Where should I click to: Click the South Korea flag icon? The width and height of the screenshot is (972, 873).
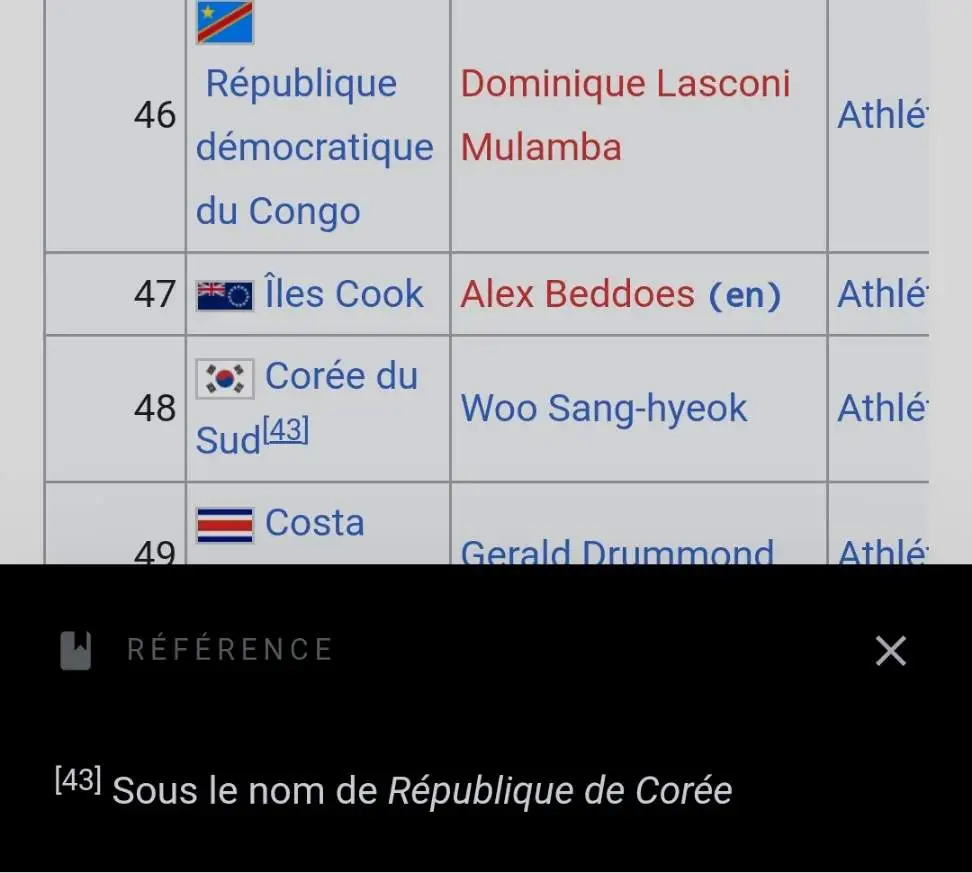[224, 378]
